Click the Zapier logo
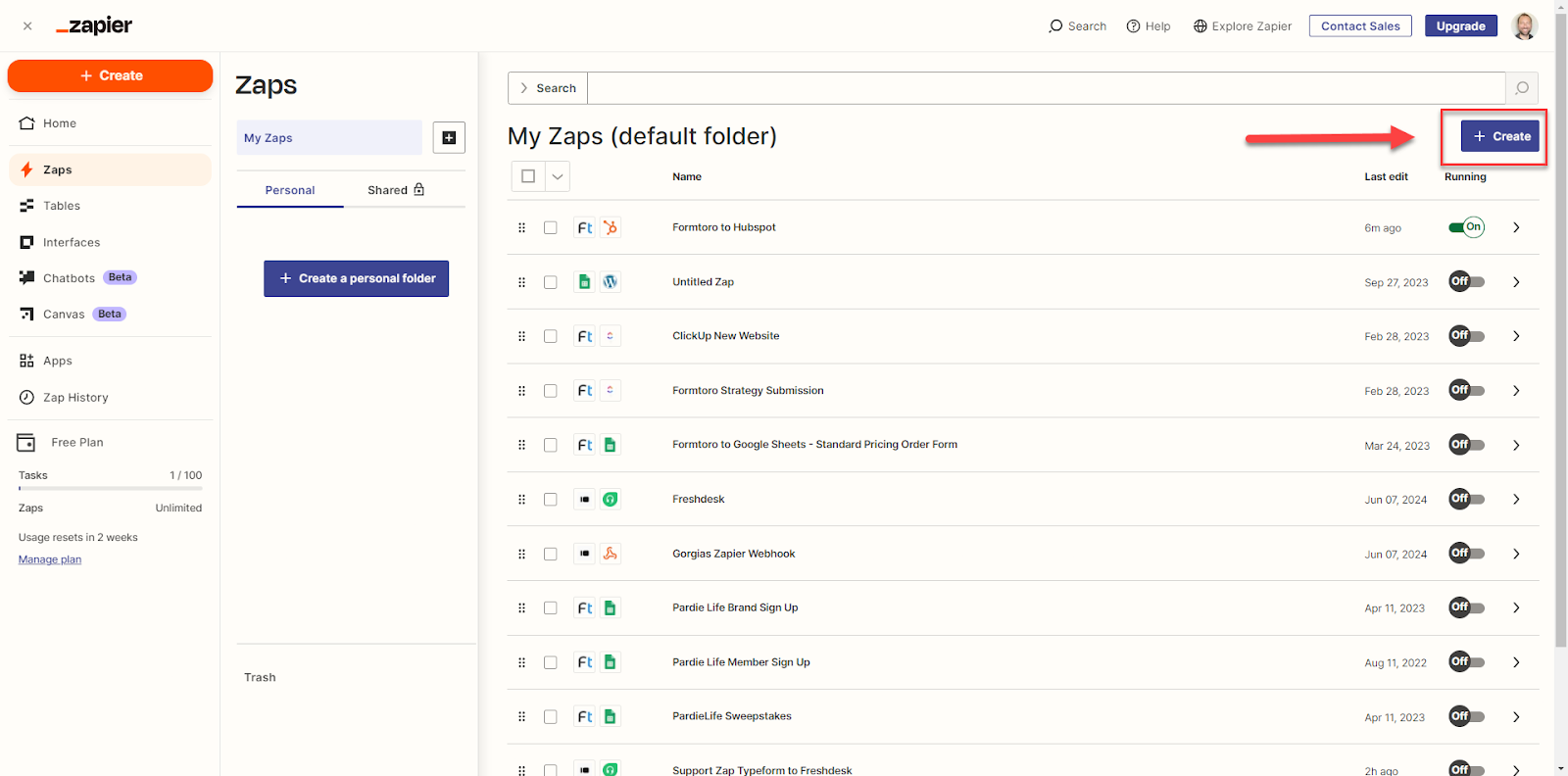 click(x=94, y=26)
